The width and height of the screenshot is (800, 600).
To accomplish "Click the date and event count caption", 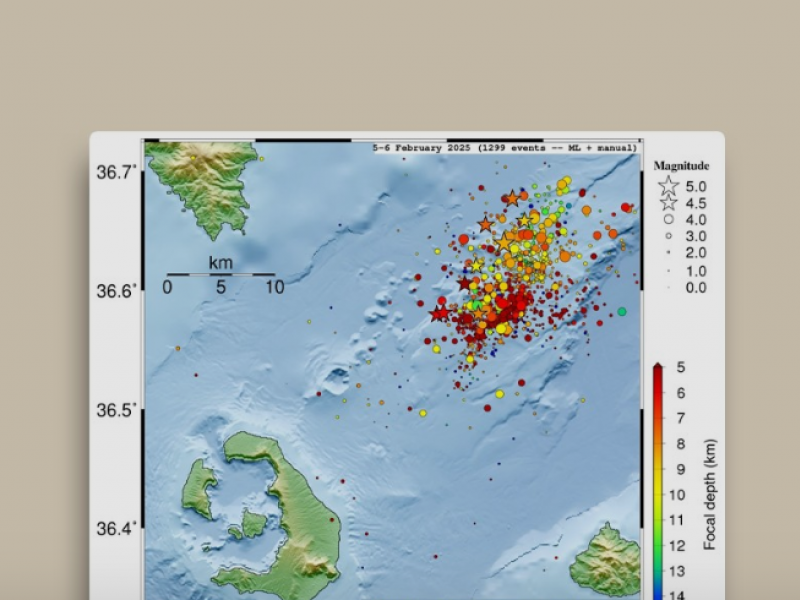I will [x=504, y=147].
